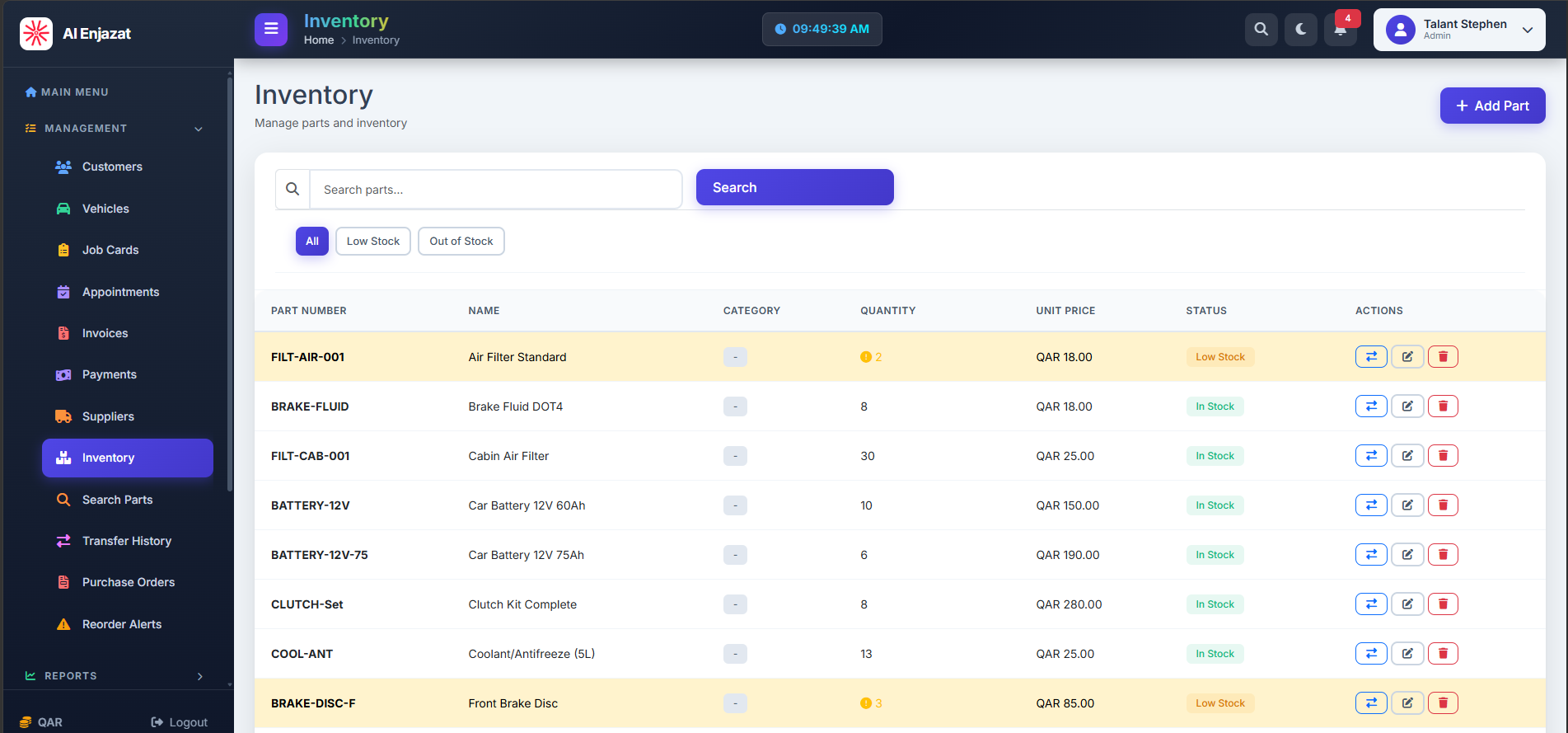Click transfer icon for CLUTCH-Set
The height and width of the screenshot is (733, 1568).
[x=1371, y=604]
